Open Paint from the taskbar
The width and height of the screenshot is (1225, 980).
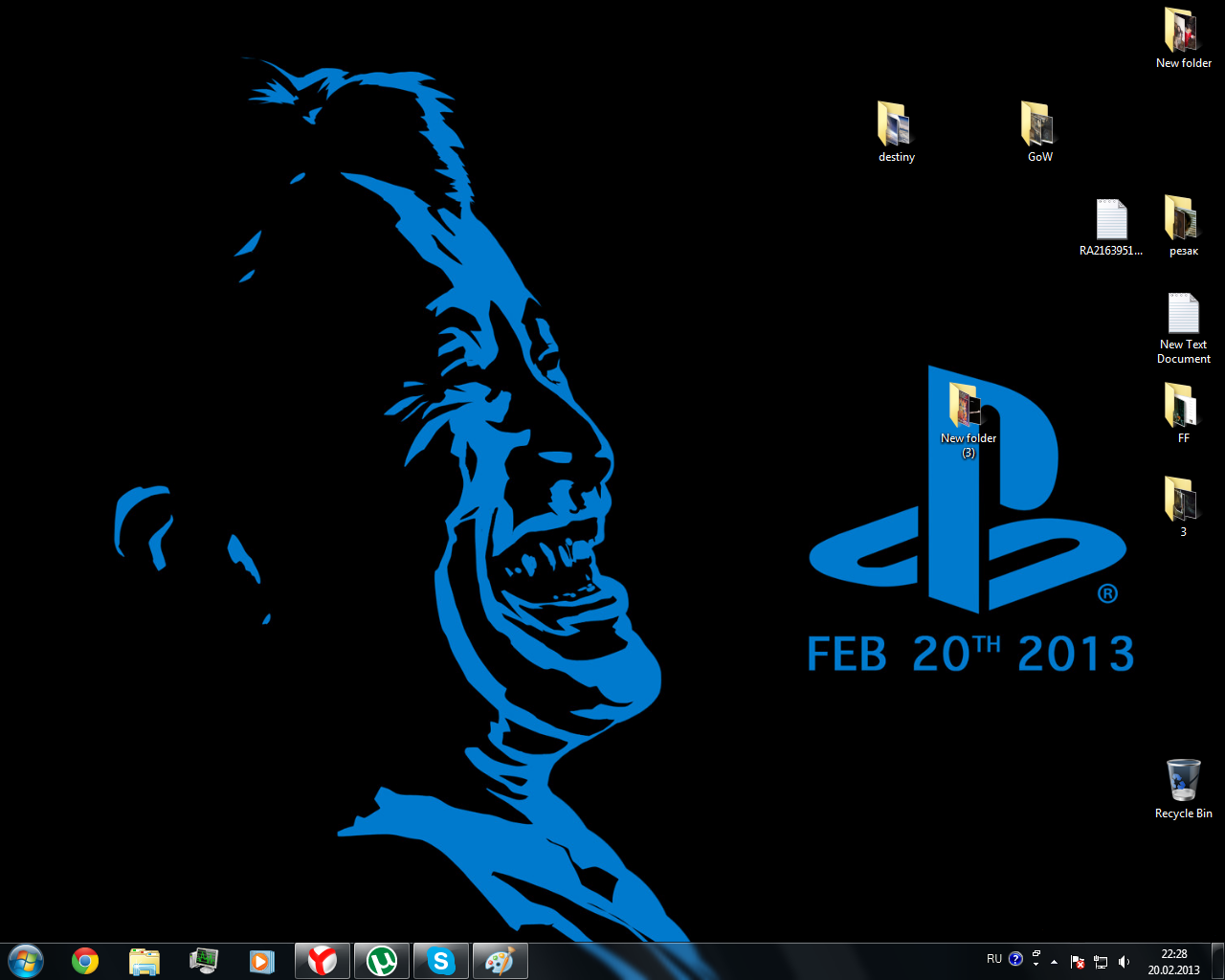[x=500, y=960]
